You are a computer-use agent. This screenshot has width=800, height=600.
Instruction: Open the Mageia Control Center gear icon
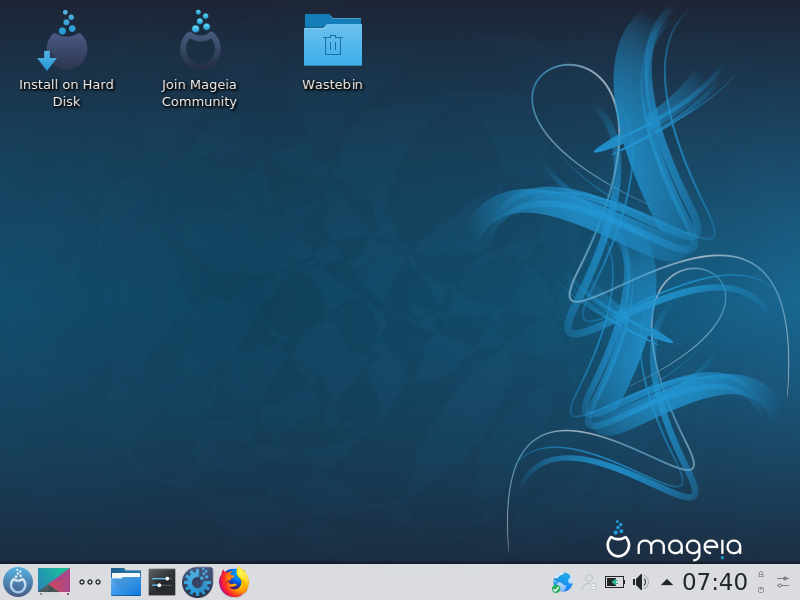pos(198,582)
